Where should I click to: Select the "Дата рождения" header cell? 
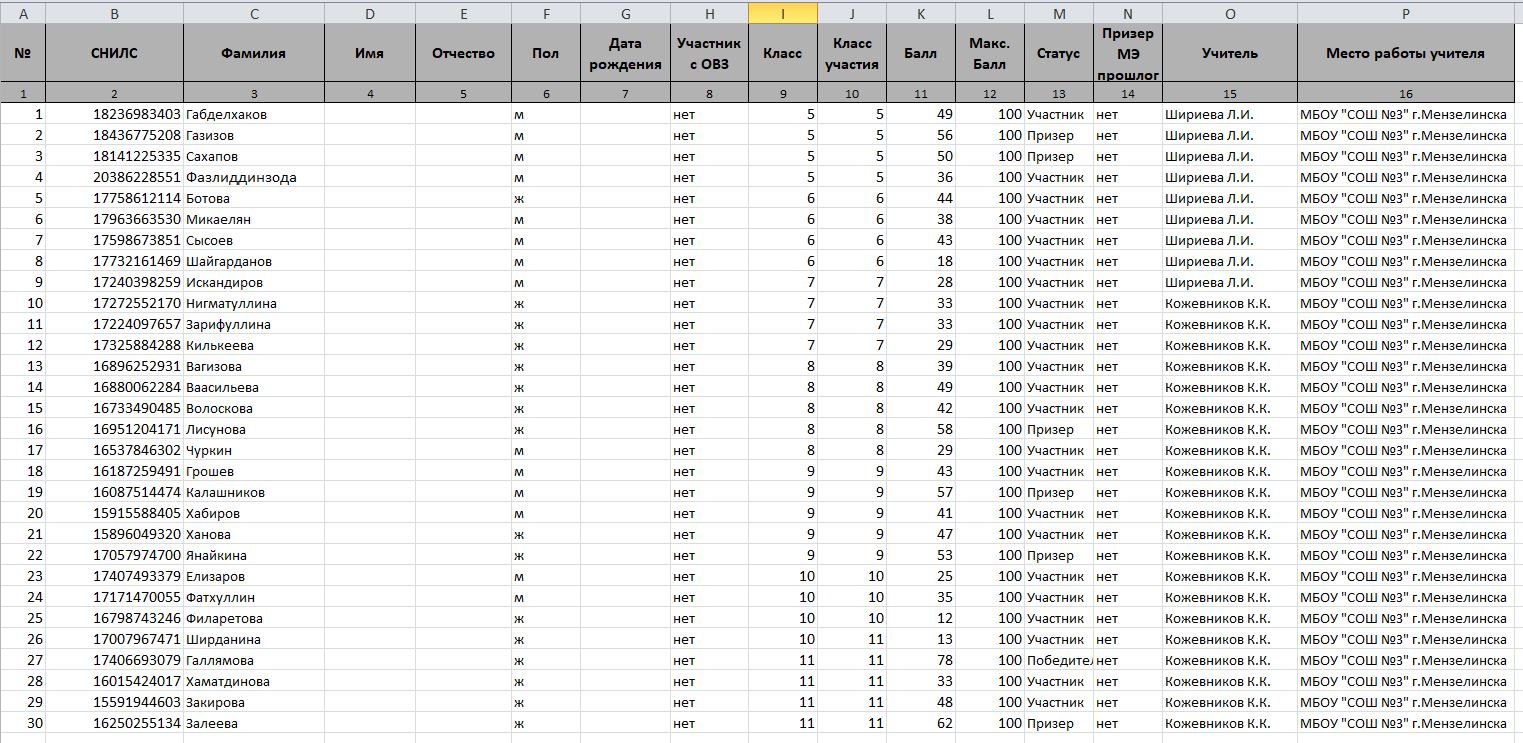coord(625,54)
